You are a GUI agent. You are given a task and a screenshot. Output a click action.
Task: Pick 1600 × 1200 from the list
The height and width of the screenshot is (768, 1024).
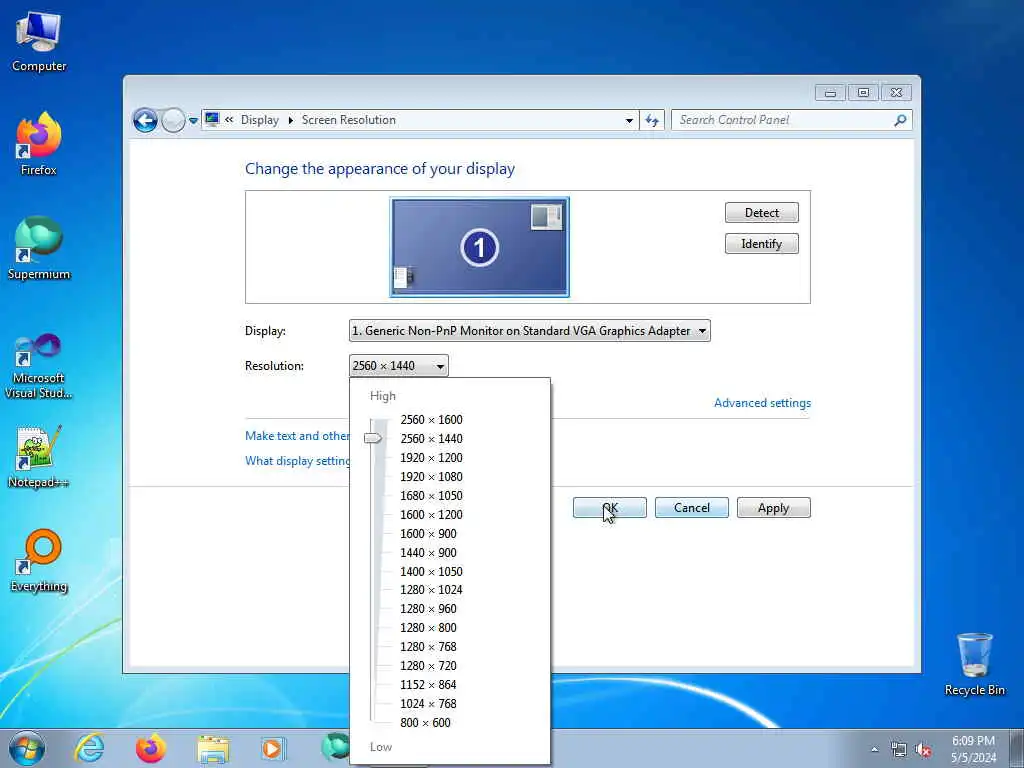[431, 514]
